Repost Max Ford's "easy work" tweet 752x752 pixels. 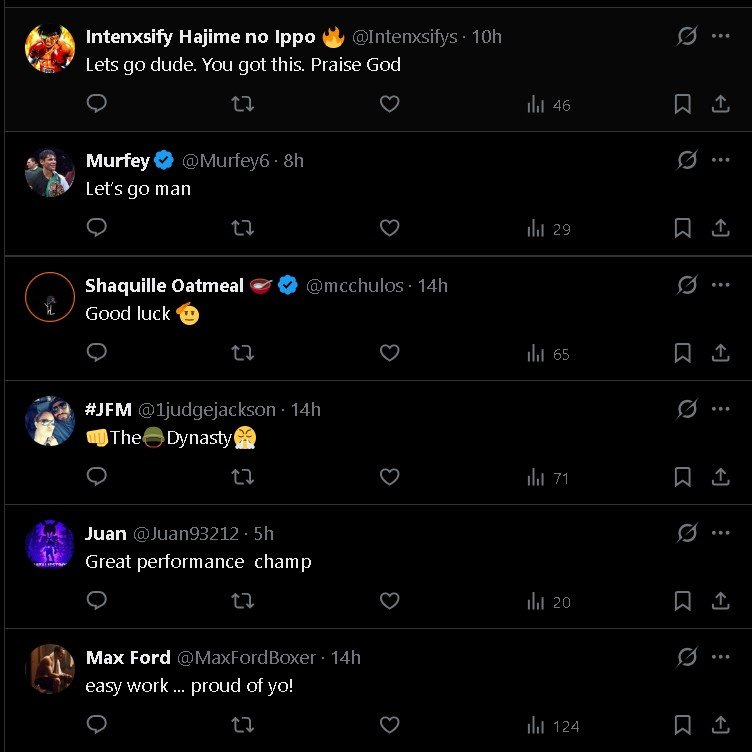click(x=242, y=725)
